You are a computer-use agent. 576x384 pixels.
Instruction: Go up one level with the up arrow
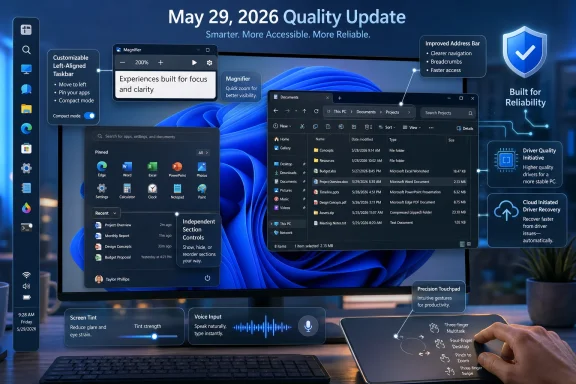tap(304, 111)
